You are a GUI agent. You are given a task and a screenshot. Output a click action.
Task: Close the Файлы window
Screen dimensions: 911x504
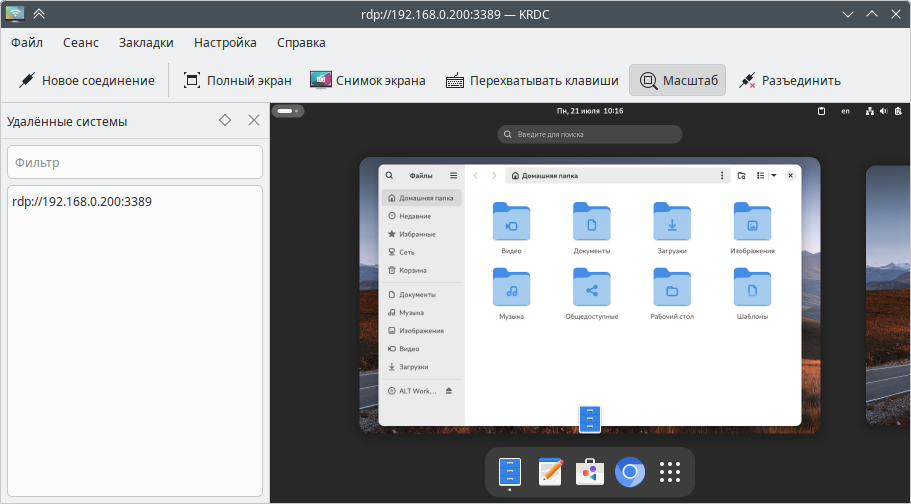click(x=790, y=175)
